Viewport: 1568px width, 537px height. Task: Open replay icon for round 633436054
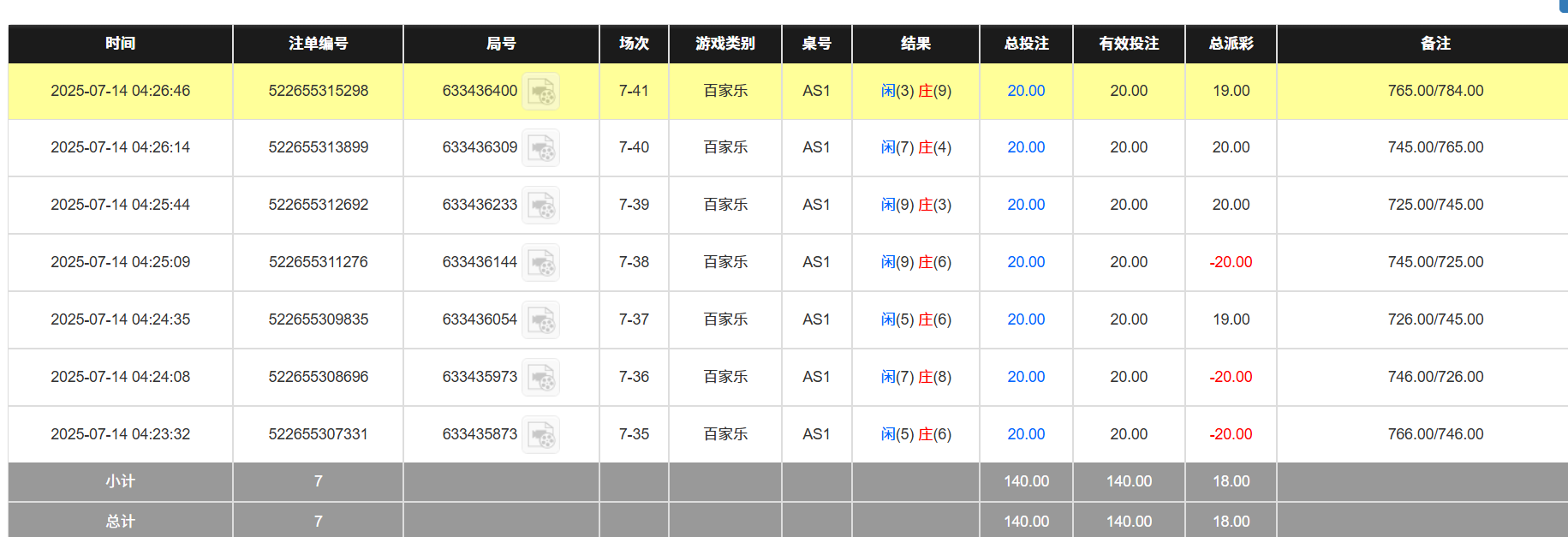[x=541, y=320]
